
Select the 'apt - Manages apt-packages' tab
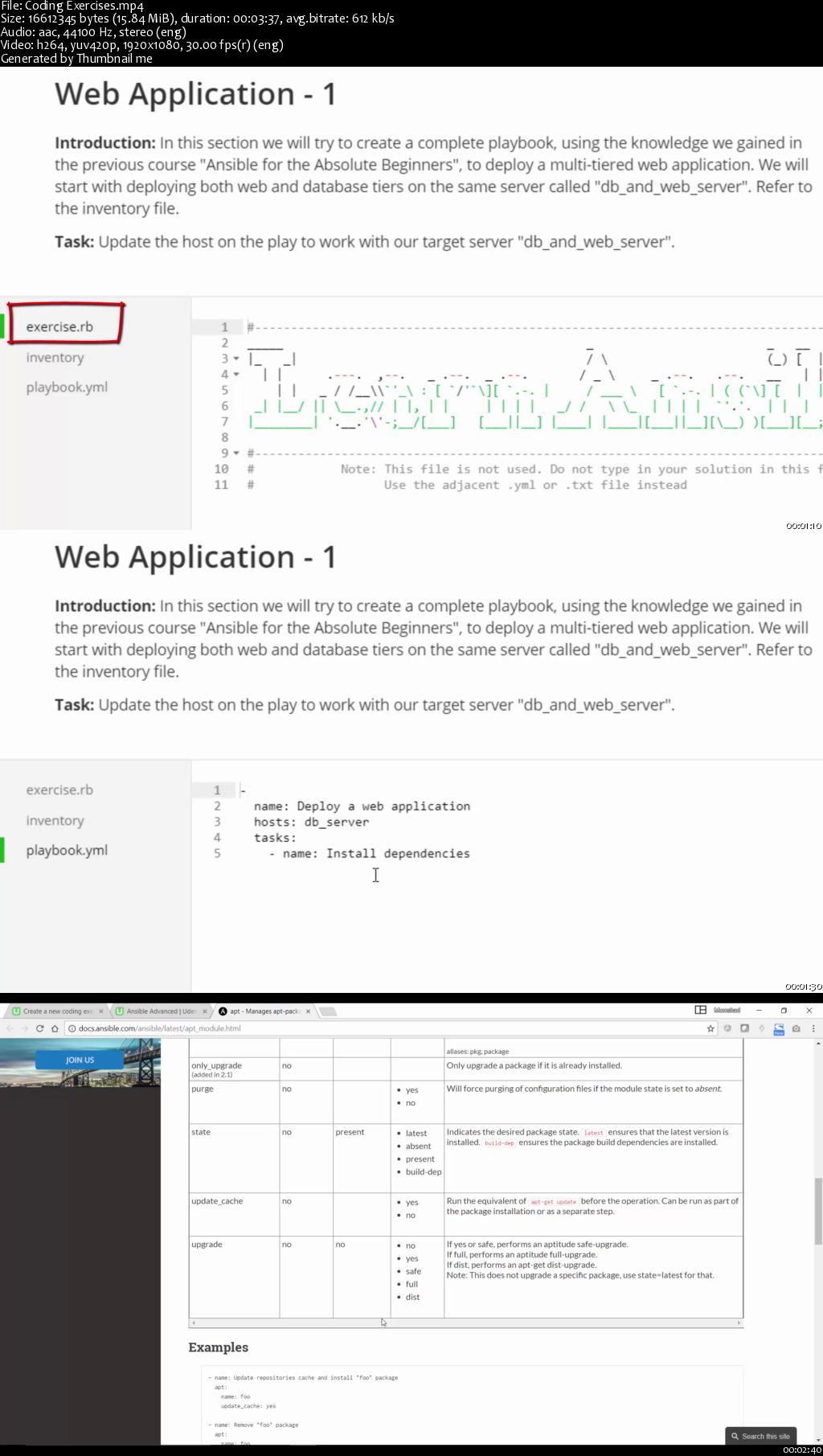pyautogui.click(x=264, y=1011)
